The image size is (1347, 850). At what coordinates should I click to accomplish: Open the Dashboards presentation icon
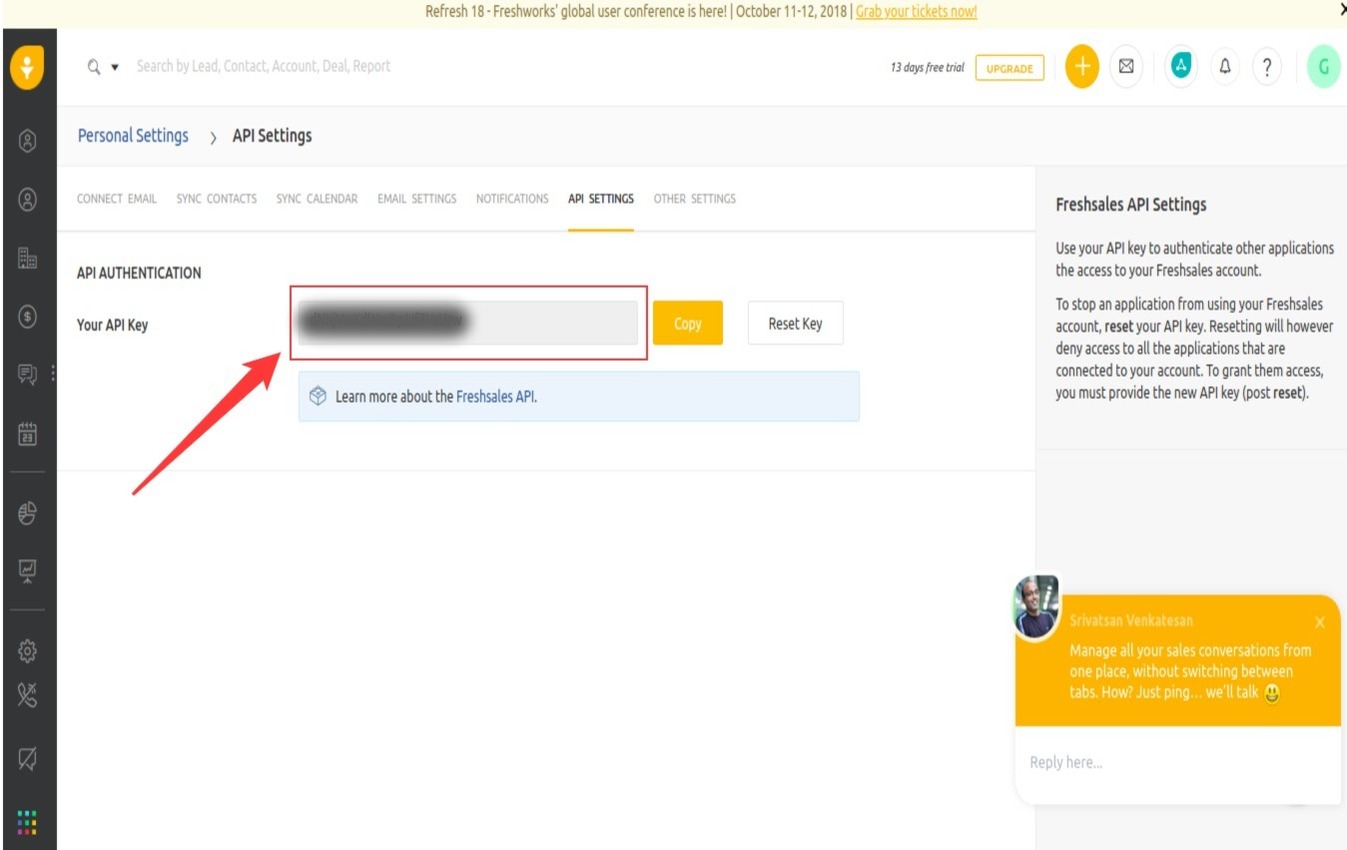[x=27, y=571]
